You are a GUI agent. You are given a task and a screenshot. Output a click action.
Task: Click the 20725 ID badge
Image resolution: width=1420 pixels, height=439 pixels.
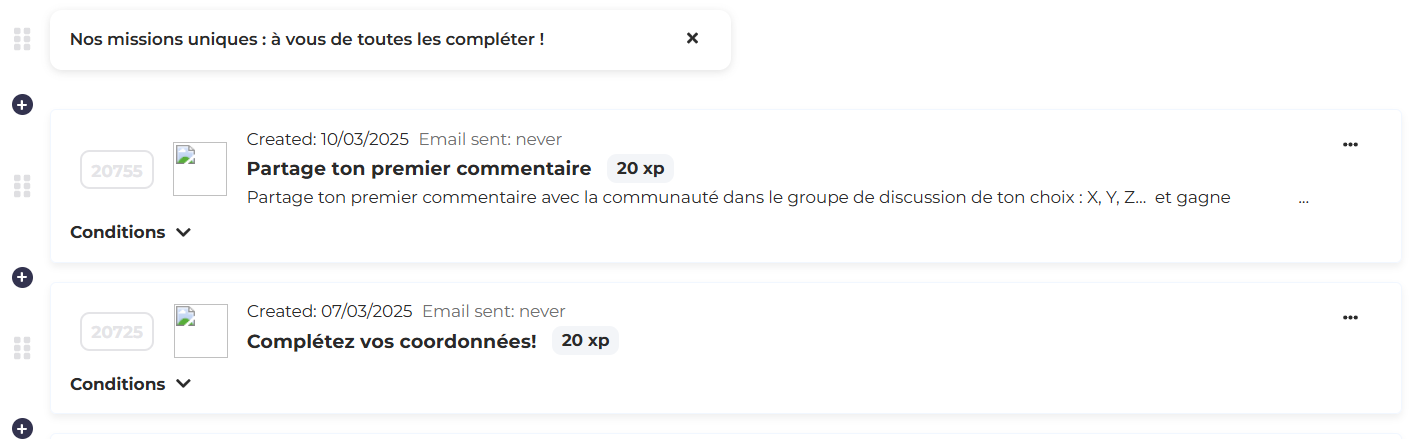(x=116, y=332)
